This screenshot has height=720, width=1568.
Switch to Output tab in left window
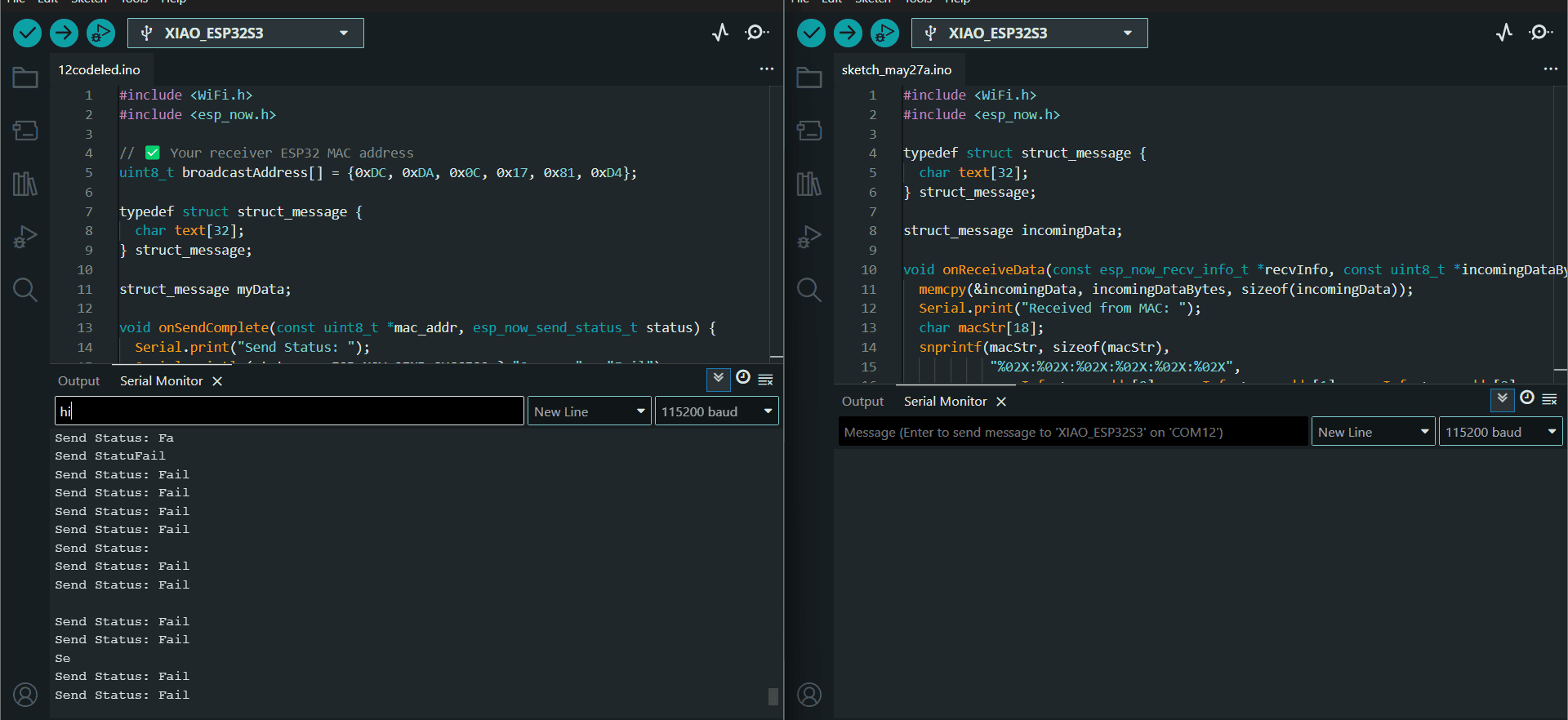78,381
